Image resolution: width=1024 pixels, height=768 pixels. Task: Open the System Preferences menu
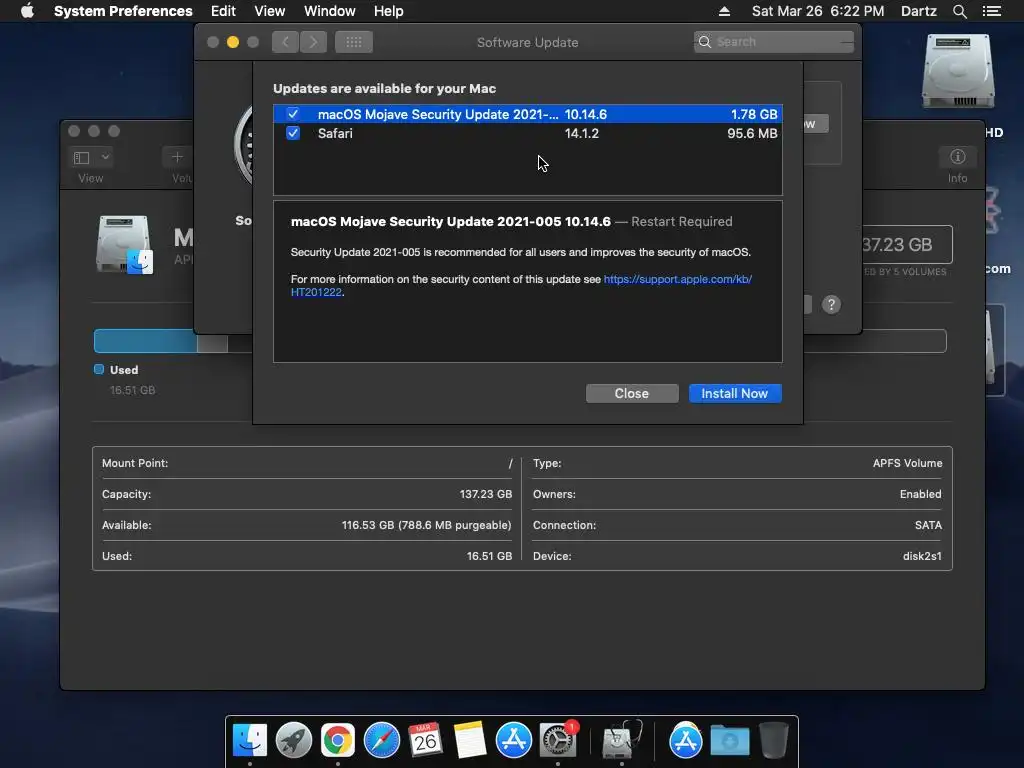click(123, 11)
